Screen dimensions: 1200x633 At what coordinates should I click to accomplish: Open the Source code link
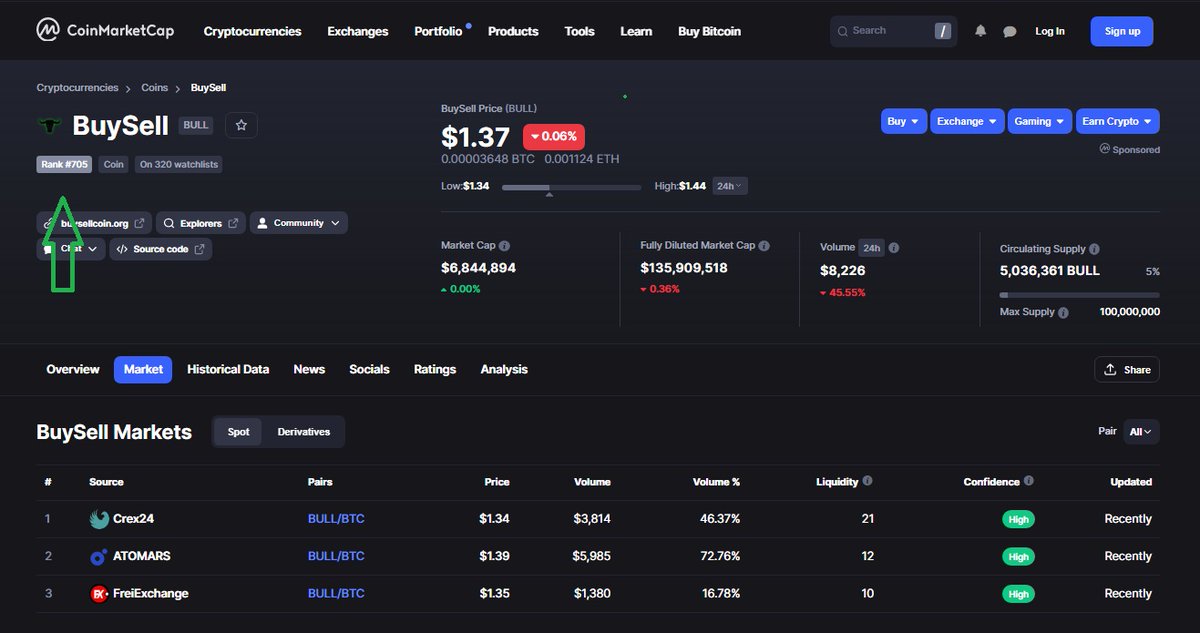pos(160,249)
